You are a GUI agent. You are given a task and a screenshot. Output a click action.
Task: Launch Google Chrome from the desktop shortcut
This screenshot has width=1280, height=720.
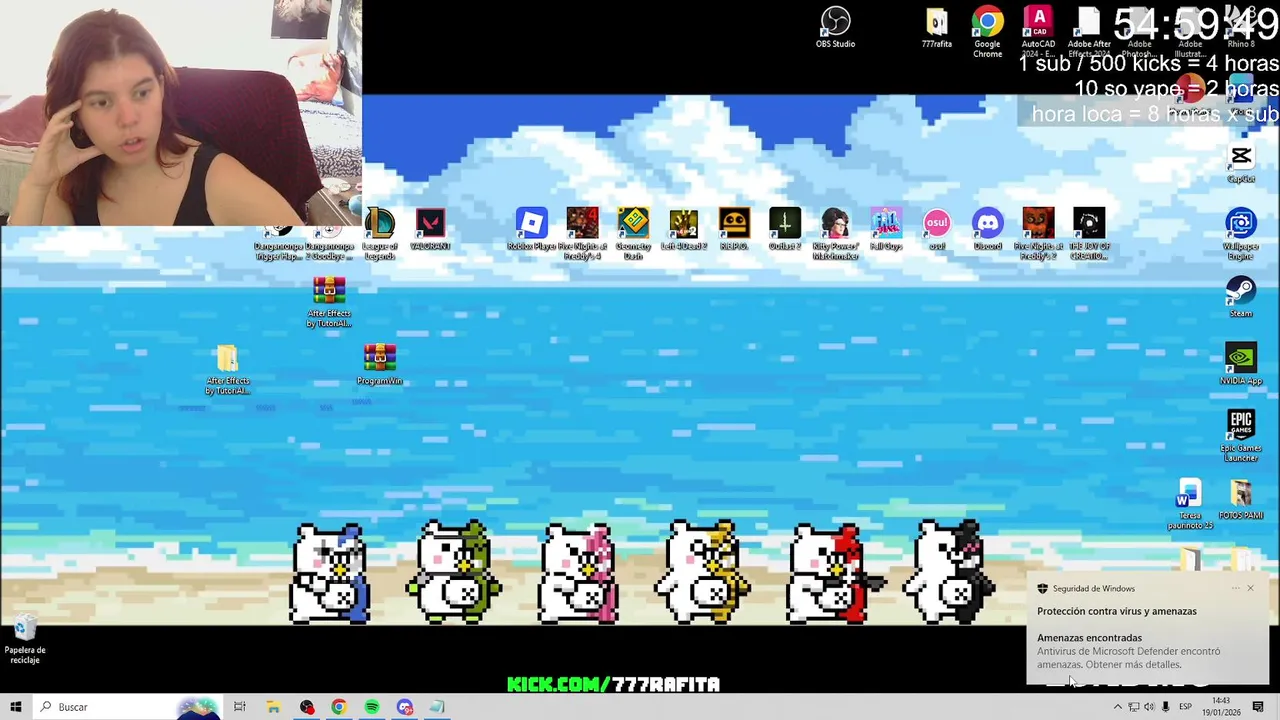tap(987, 32)
